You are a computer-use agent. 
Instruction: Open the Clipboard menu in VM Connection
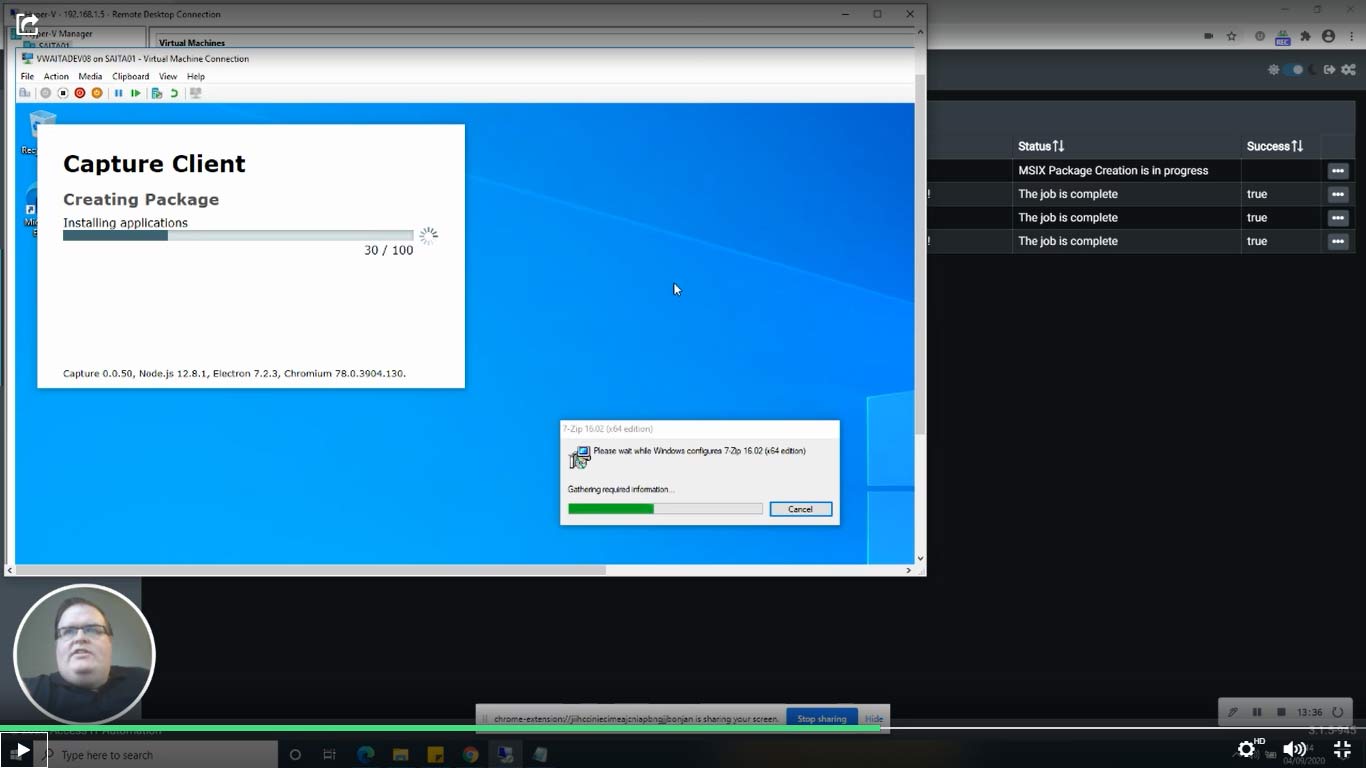click(x=130, y=76)
